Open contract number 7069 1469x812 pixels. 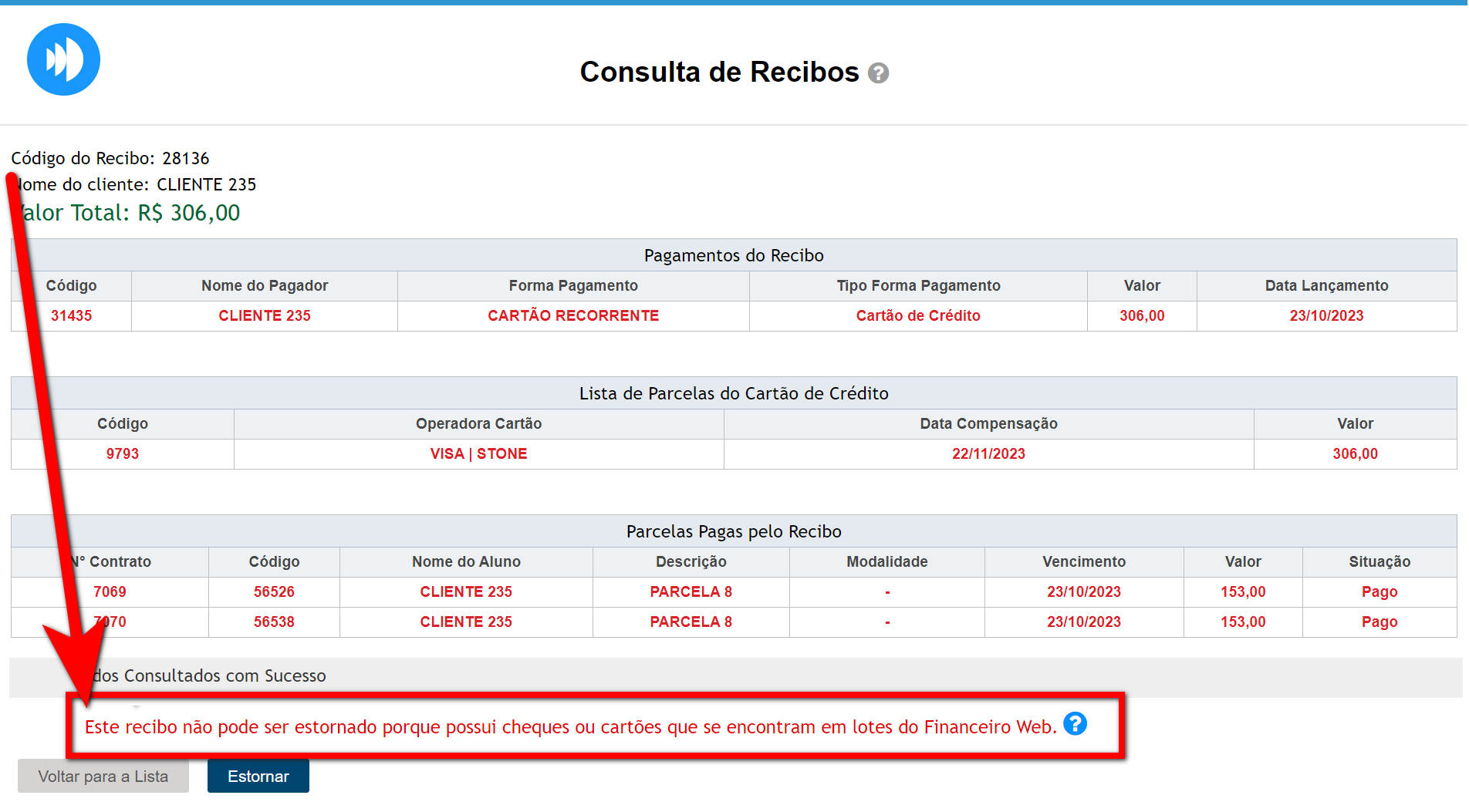110,591
